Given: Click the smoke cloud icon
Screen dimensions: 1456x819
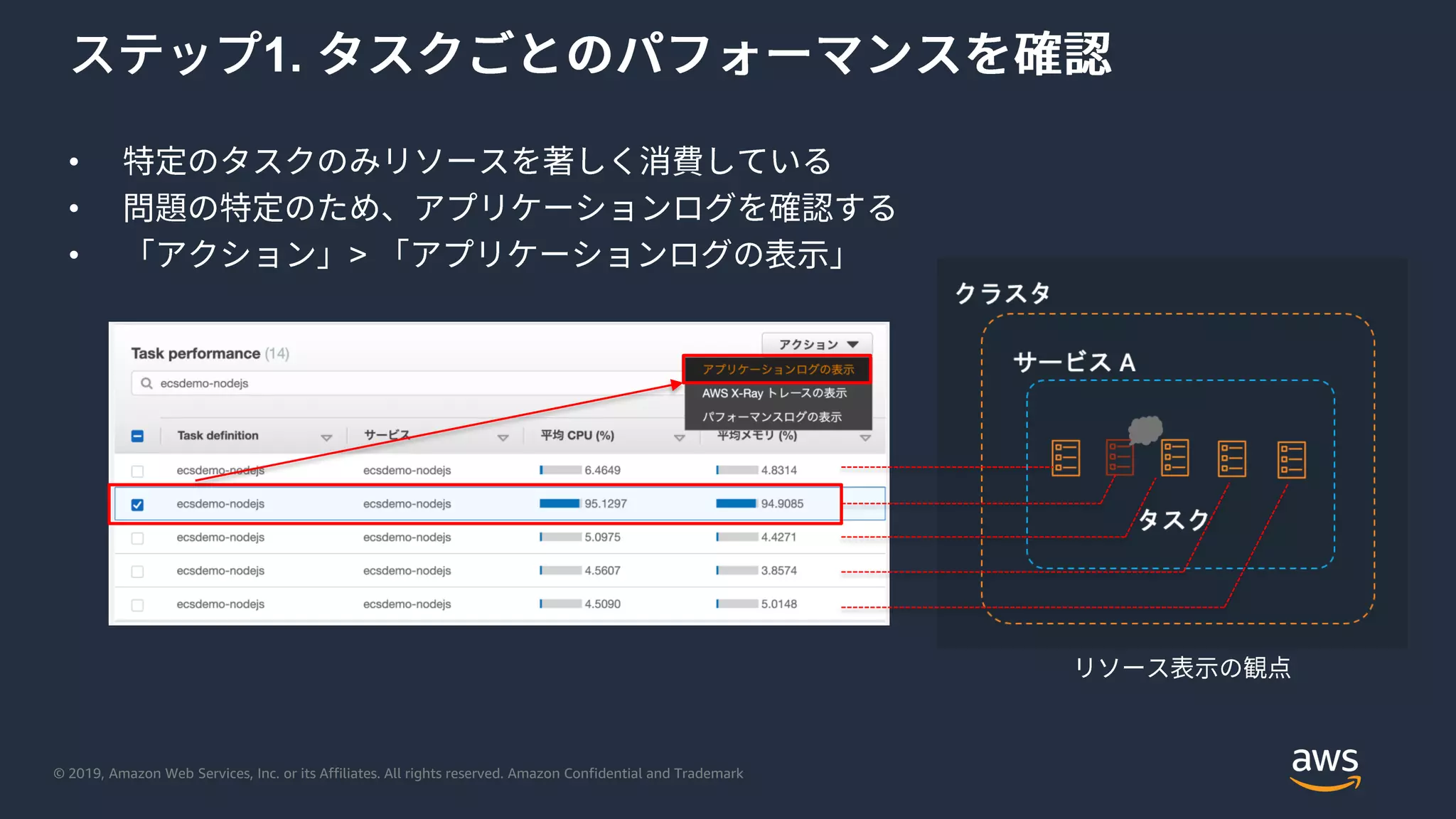Looking at the screenshot, I should coord(1145,429).
